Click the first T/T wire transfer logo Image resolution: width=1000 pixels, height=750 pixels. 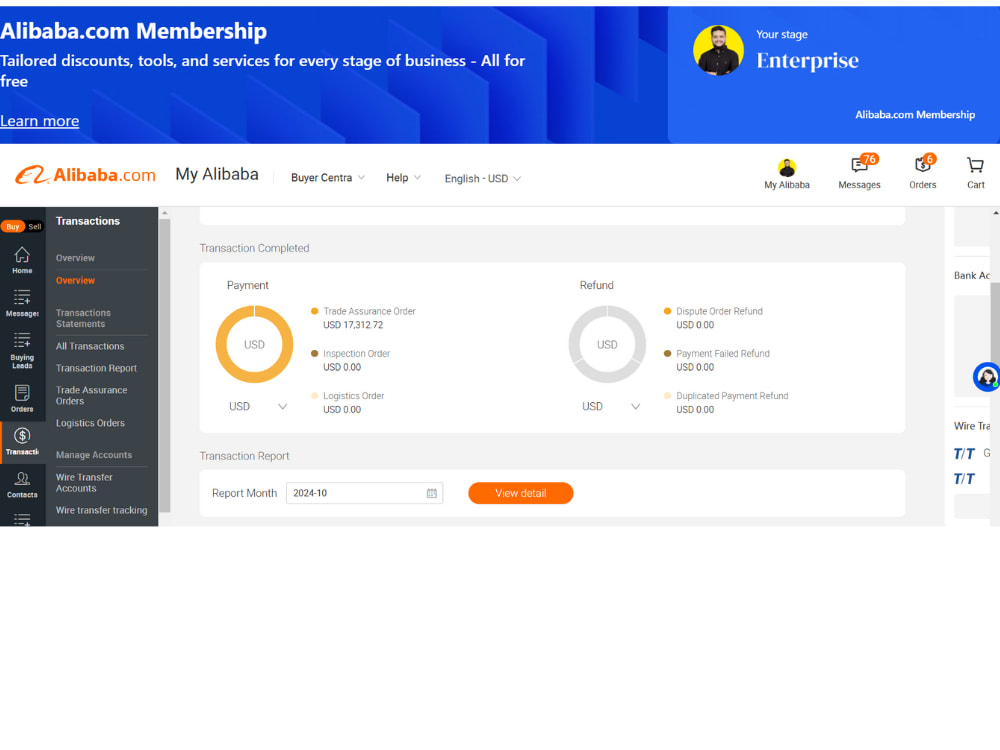964,453
